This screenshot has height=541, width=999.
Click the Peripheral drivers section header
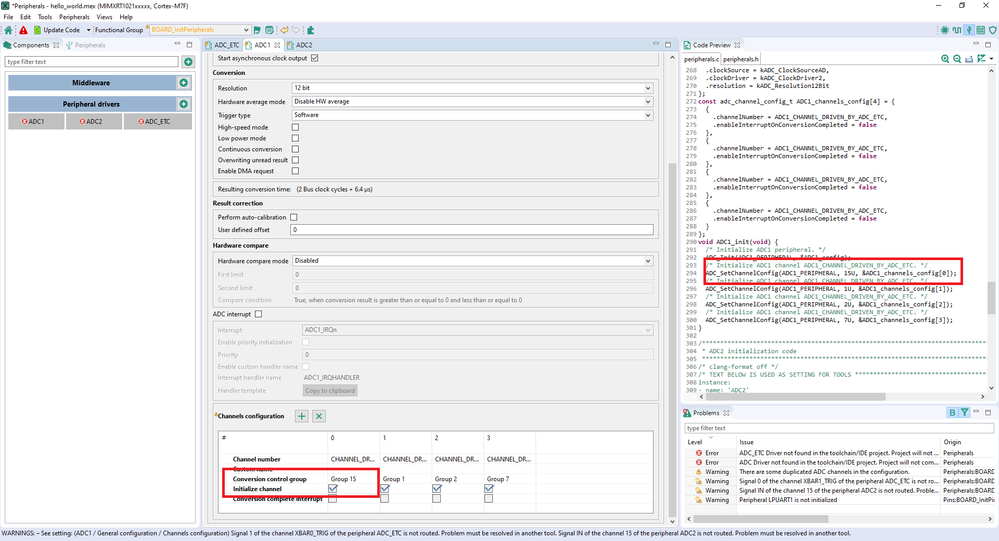pyautogui.click(x=91, y=104)
